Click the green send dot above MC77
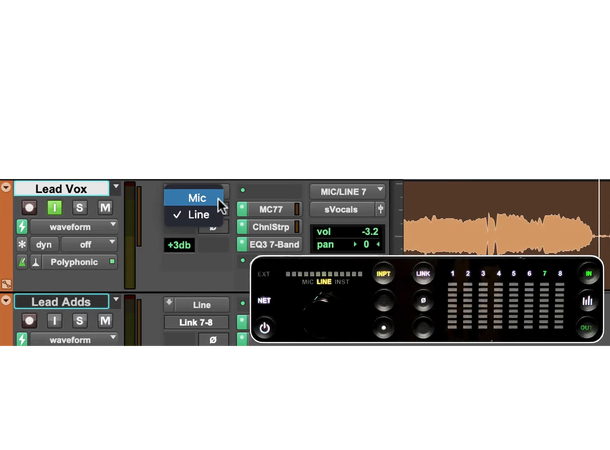 [243, 190]
